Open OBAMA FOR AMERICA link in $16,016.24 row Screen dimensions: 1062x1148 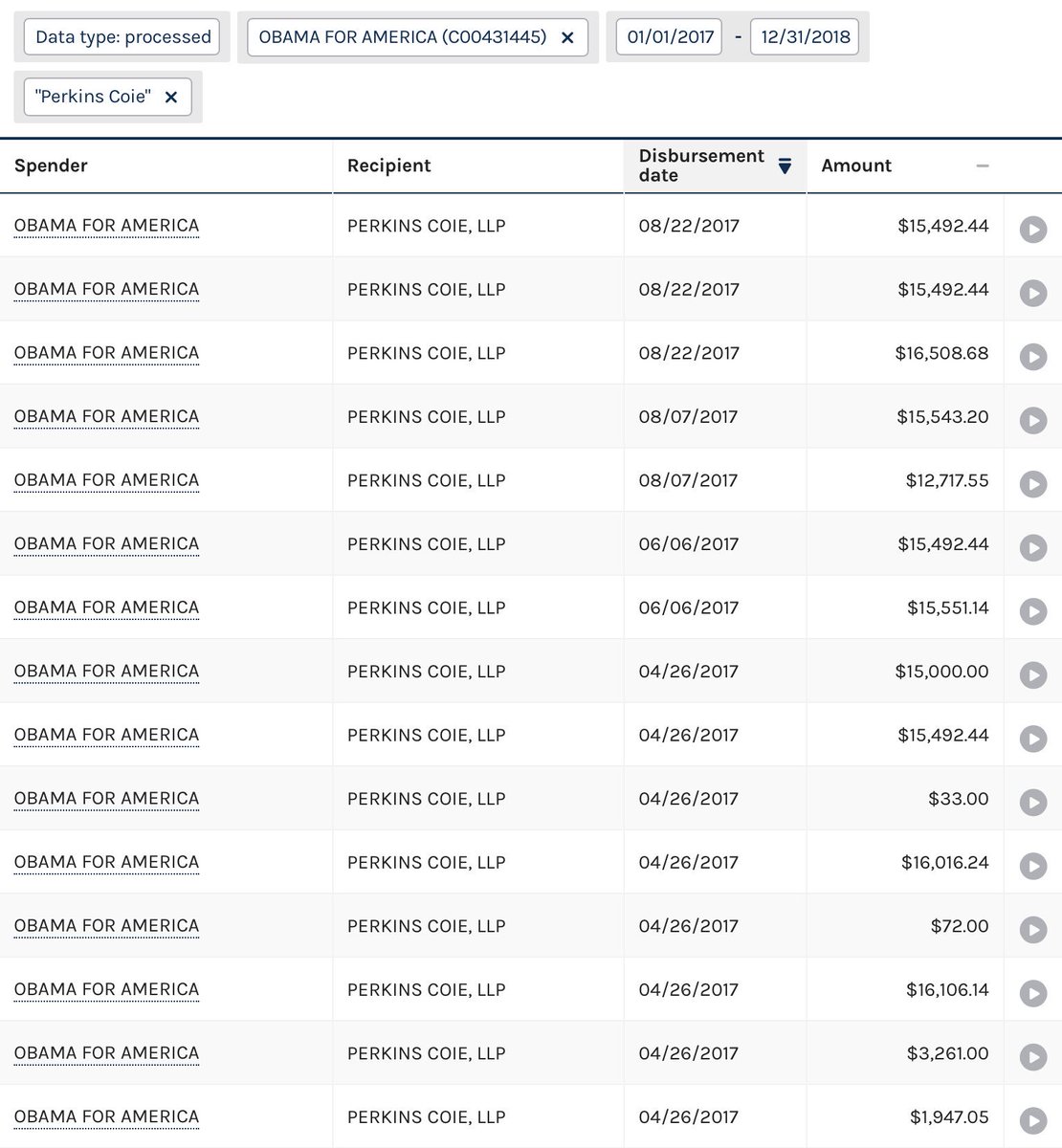[107, 862]
